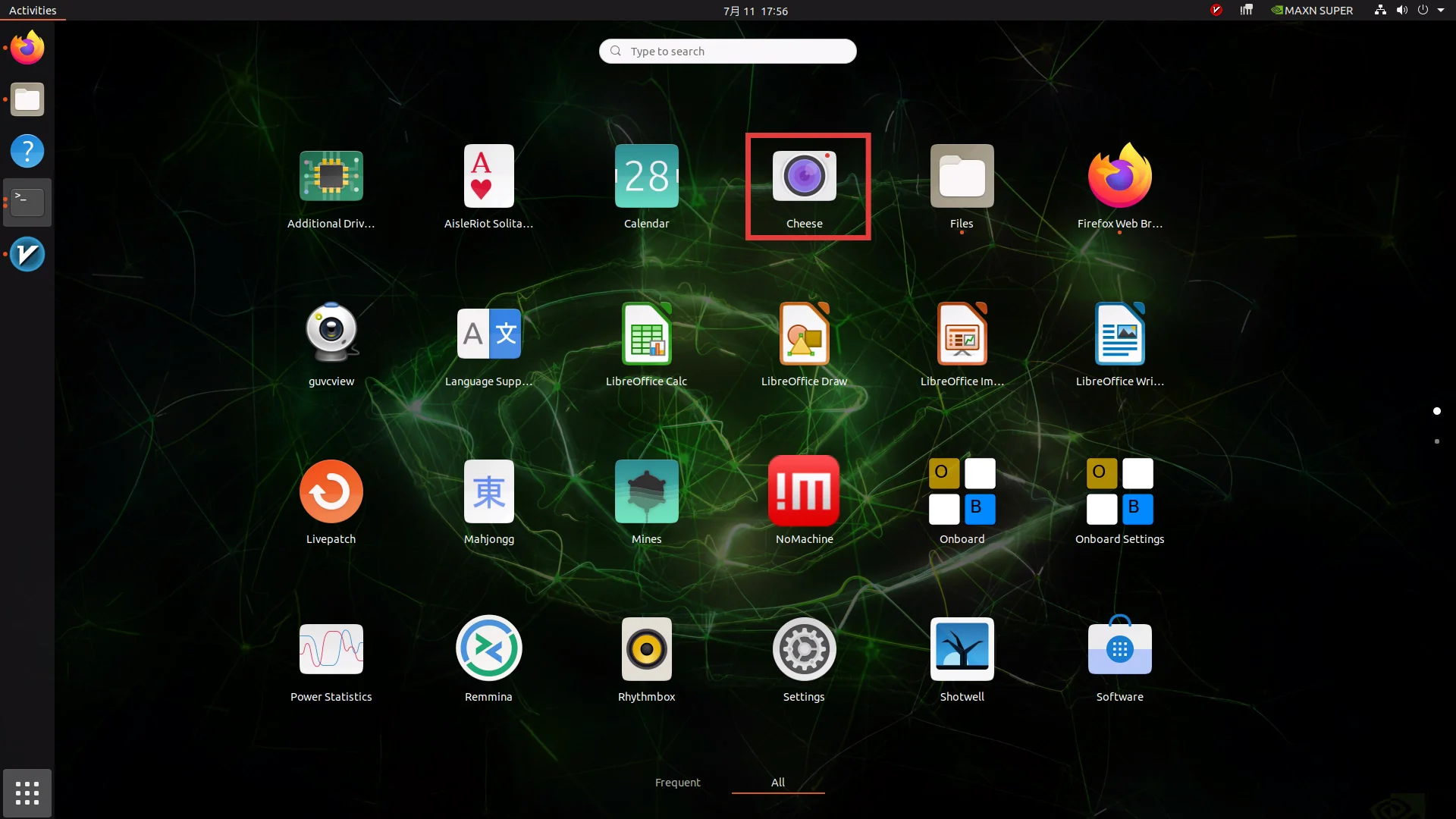Open Livepatch application
1456x819 pixels.
331,502
